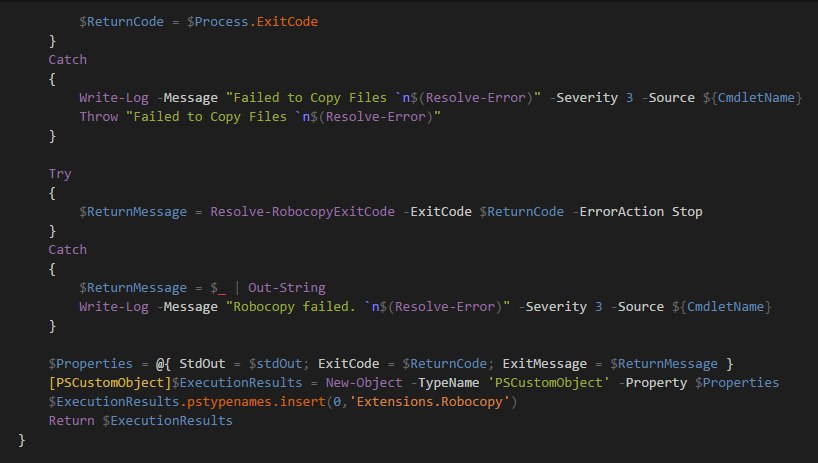818x463 pixels.
Task: Click Write-Log on the Robocopy failed line
Action: [x=114, y=307]
